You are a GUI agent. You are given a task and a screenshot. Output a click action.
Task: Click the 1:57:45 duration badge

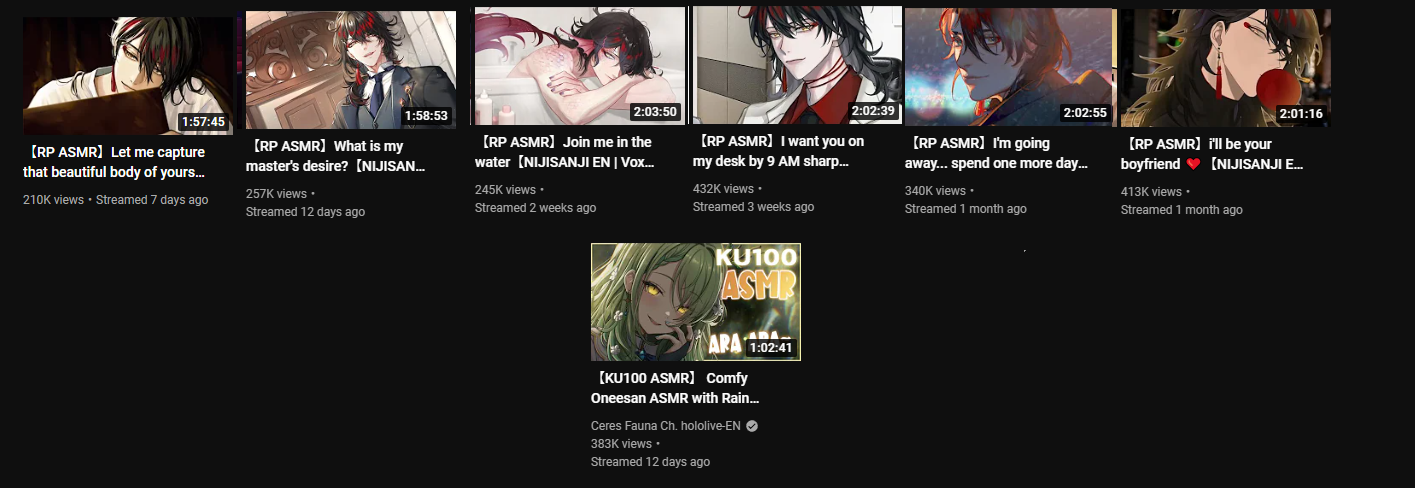coord(203,122)
